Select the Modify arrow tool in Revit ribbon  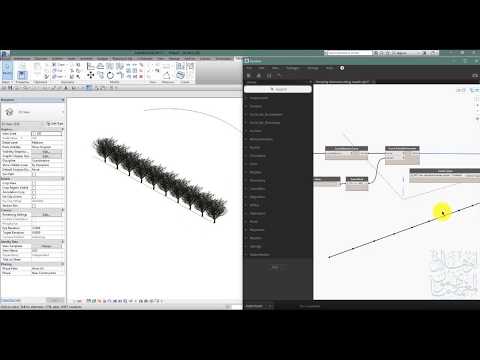pos(7,70)
